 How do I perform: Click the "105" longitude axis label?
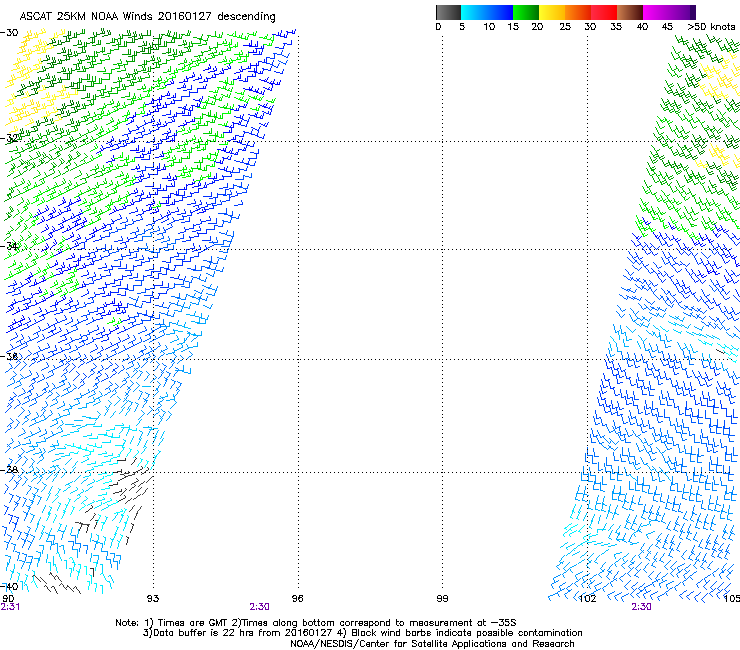point(732,599)
